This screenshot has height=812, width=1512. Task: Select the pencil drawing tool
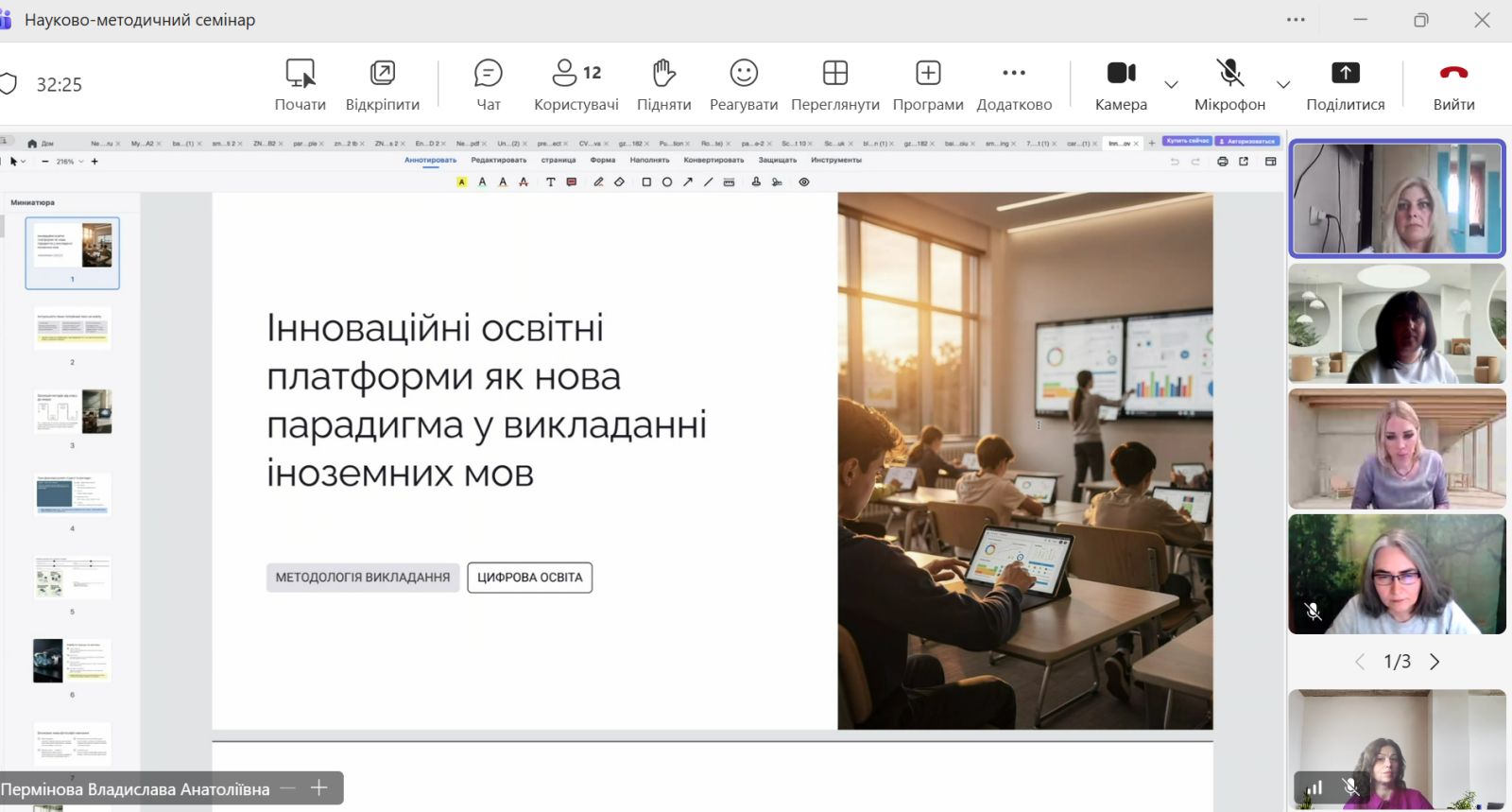point(598,182)
